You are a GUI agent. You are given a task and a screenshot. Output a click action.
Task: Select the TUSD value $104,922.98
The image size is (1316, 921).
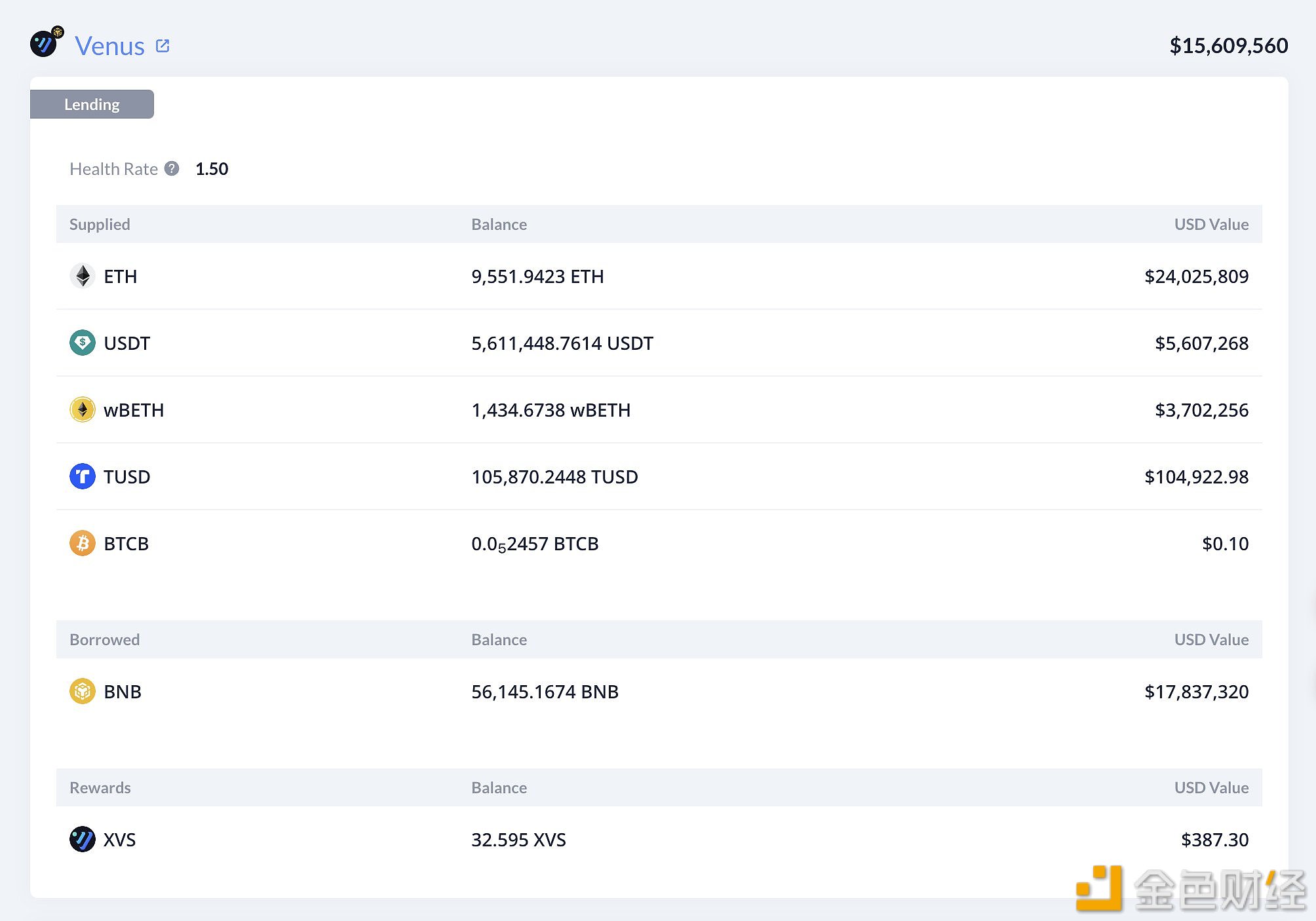pyautogui.click(x=1196, y=477)
